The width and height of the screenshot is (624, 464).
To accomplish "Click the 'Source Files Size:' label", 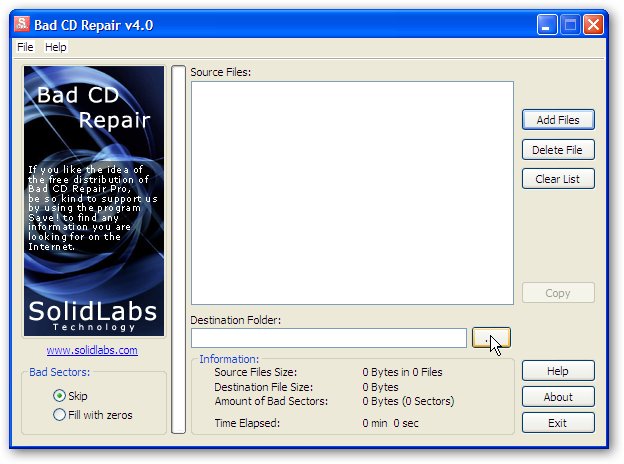I will pyautogui.click(x=255, y=372).
